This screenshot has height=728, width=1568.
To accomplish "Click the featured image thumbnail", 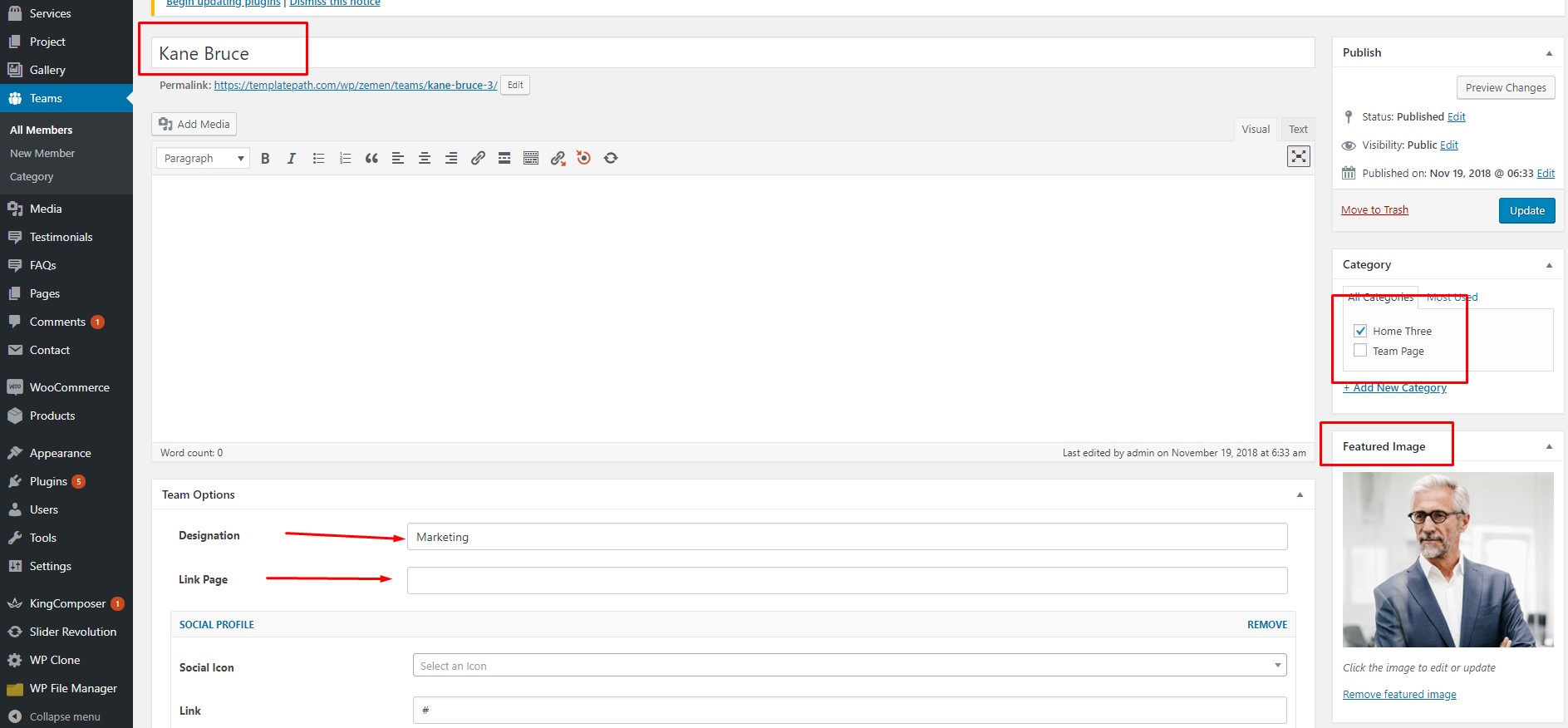I will [x=1448, y=559].
